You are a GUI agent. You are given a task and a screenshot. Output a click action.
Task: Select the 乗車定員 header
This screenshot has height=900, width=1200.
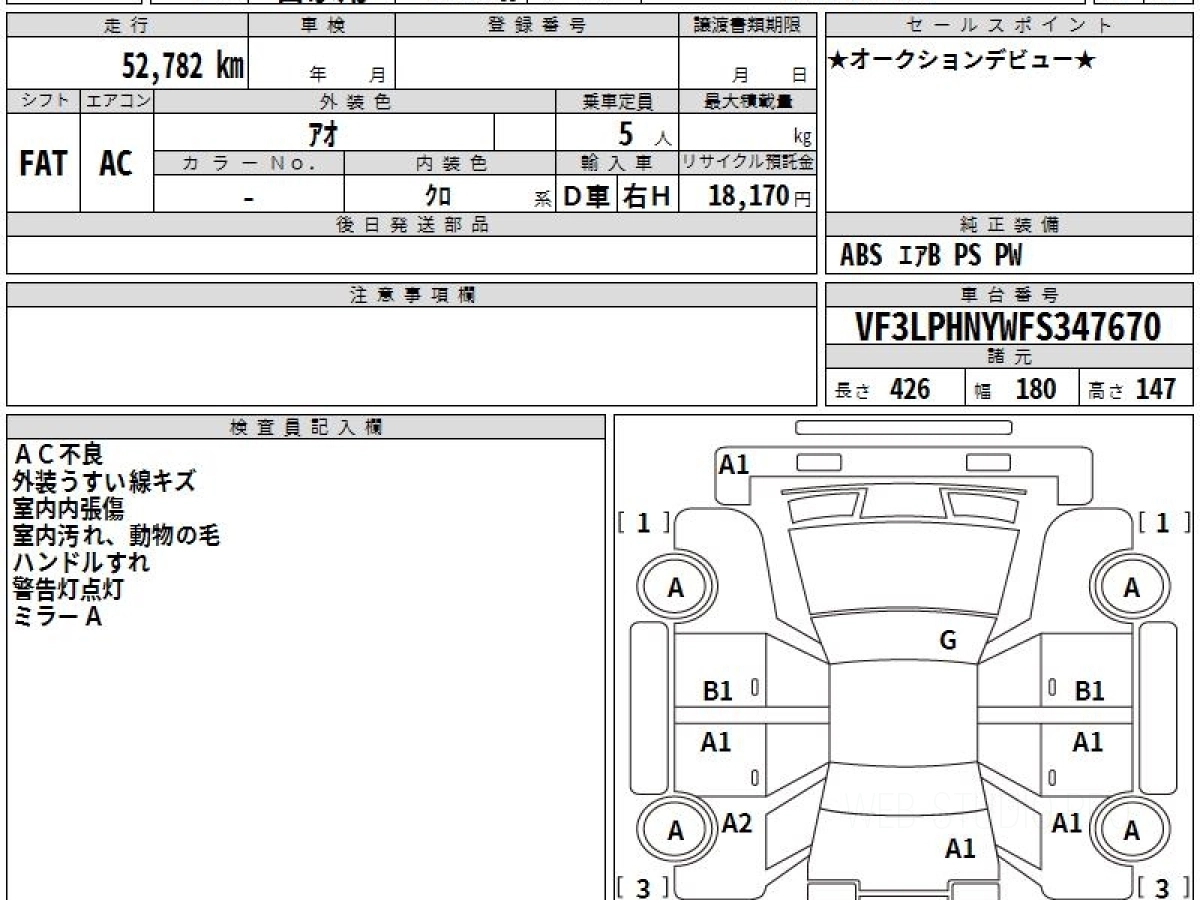(x=617, y=101)
